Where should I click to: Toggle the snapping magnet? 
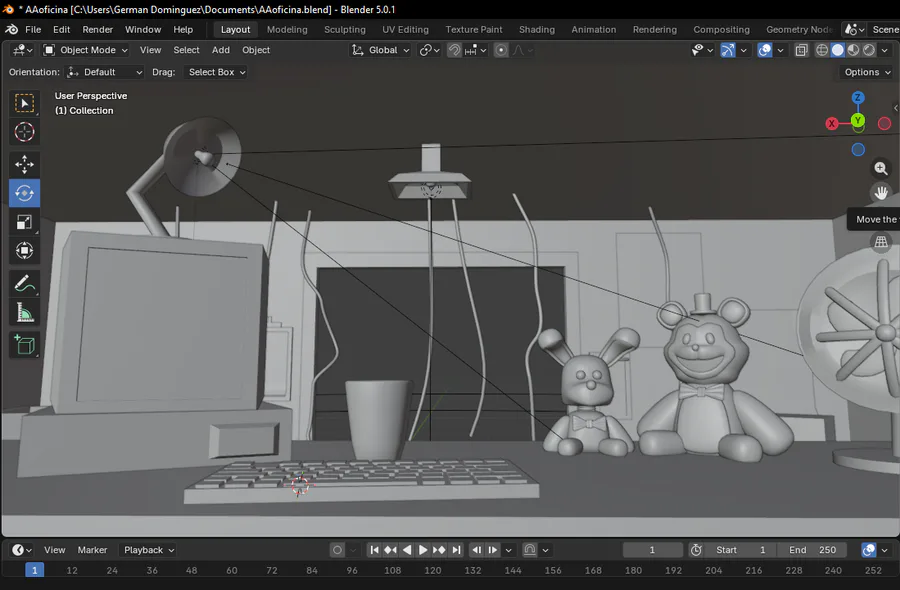(x=454, y=50)
